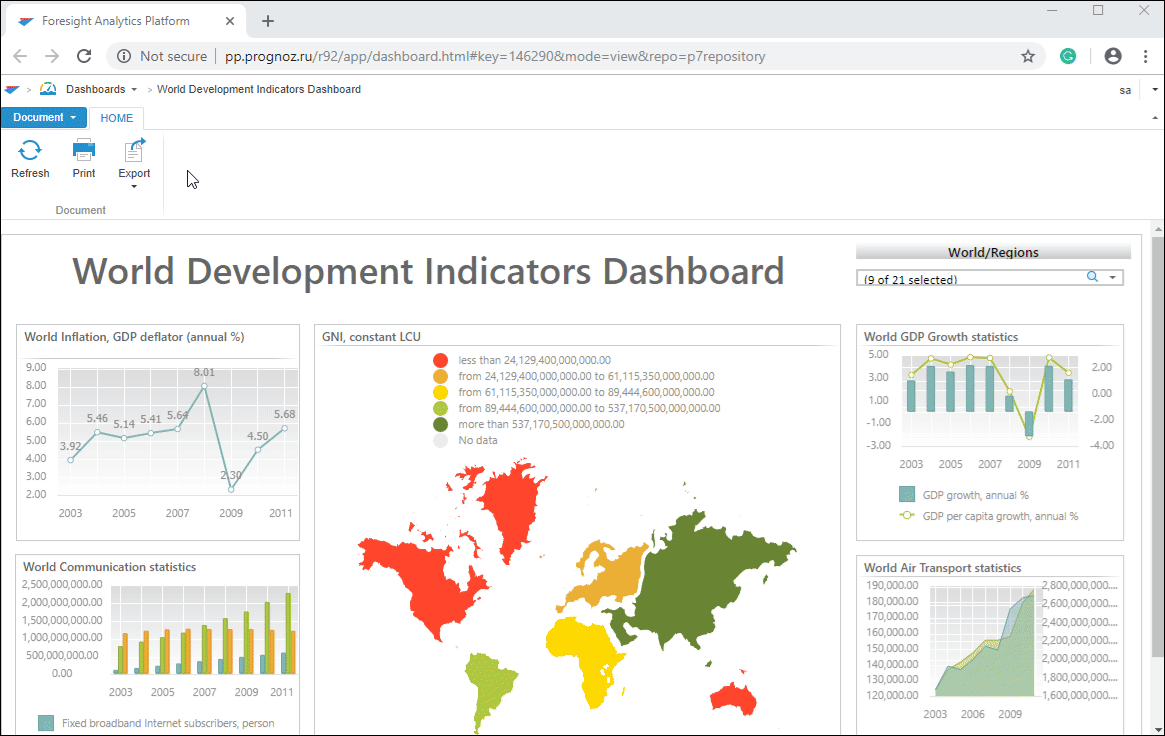Open a new browser tab

(x=268, y=21)
